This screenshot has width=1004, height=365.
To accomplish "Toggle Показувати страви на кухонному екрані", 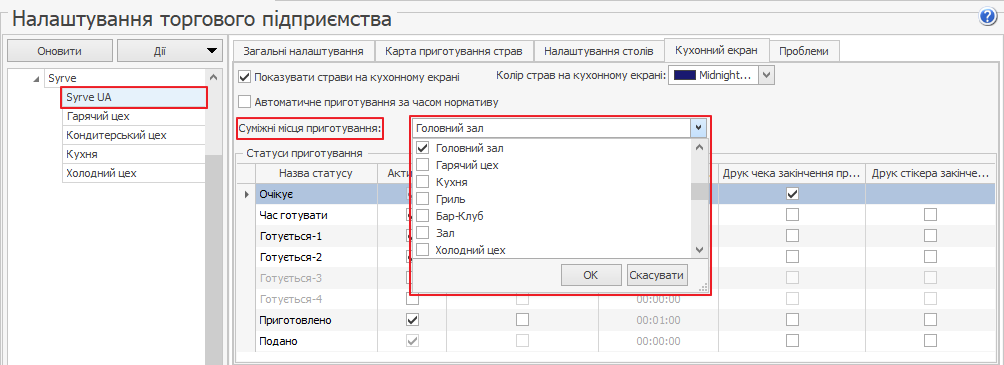I will coord(244,77).
